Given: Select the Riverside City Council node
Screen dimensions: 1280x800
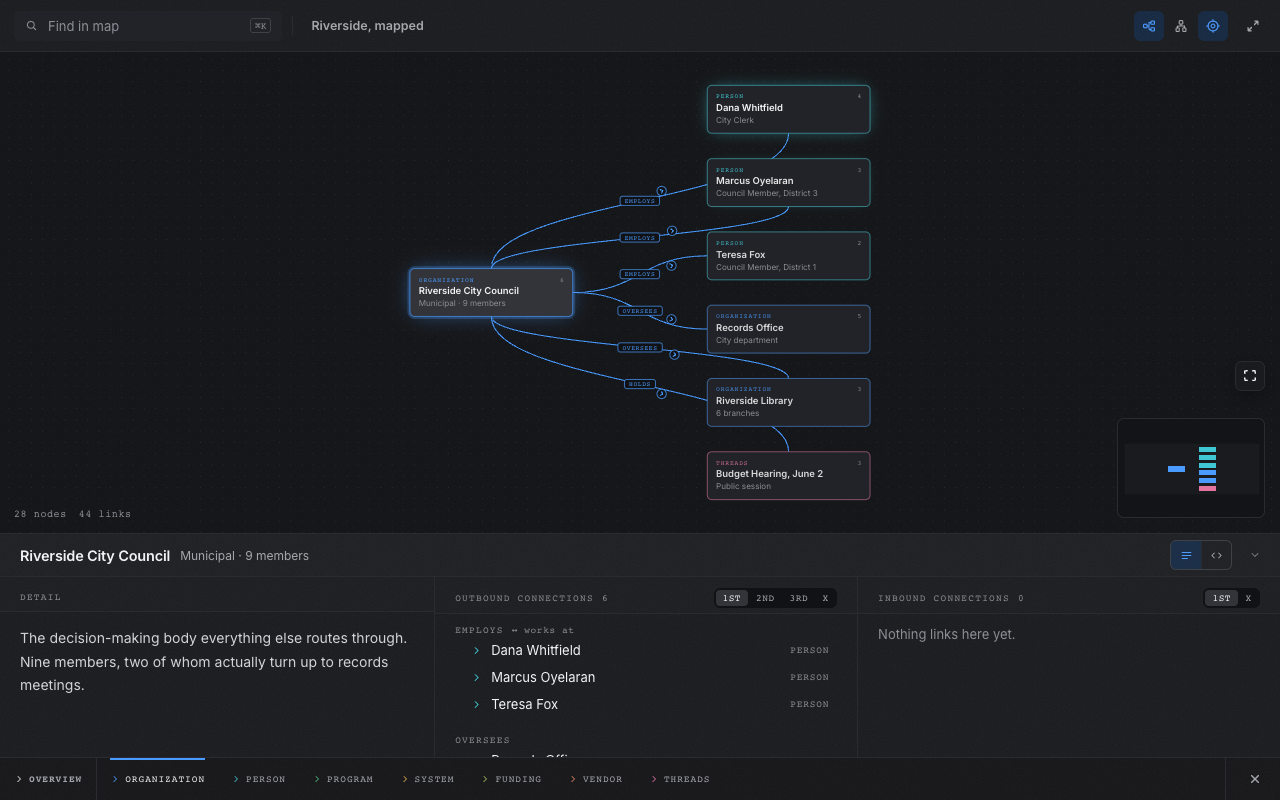Looking at the screenshot, I should tap(491, 292).
